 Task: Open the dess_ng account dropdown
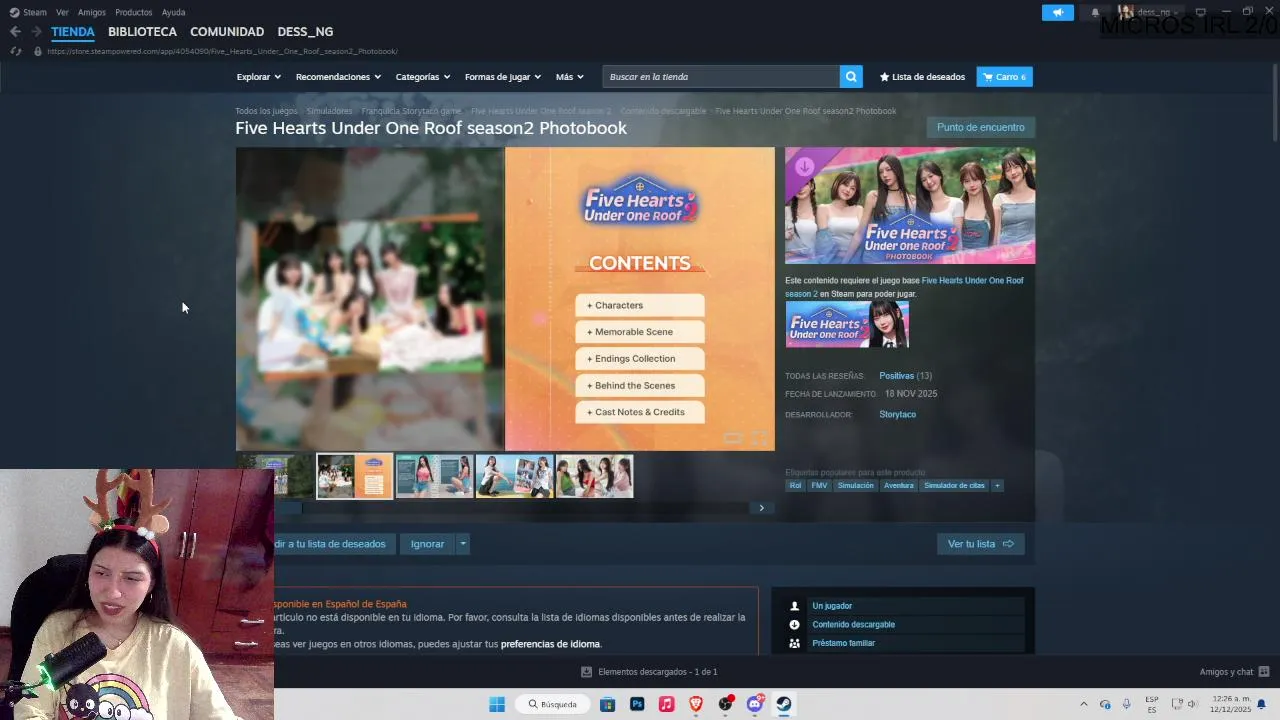1152,12
